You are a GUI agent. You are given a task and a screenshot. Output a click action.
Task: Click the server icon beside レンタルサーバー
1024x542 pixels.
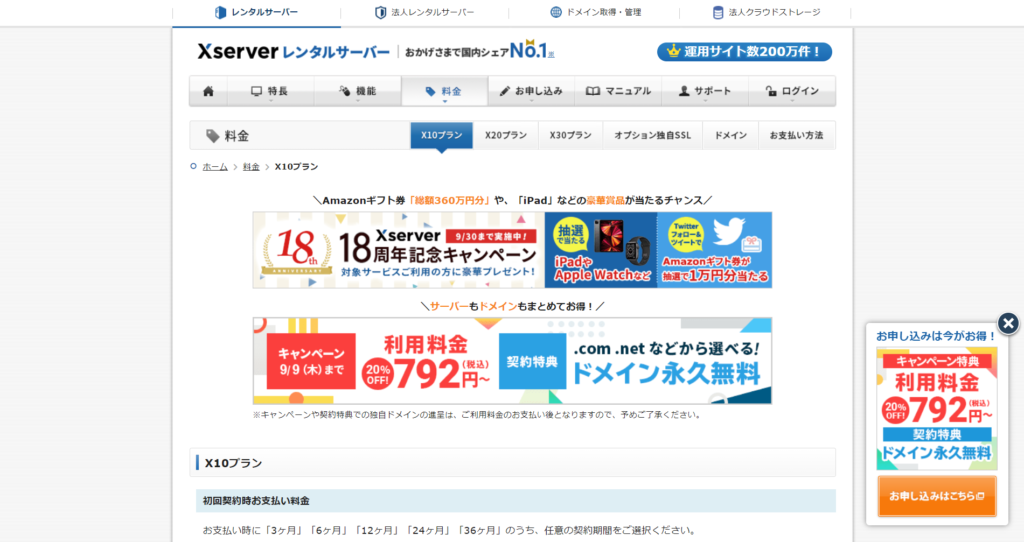[221, 12]
